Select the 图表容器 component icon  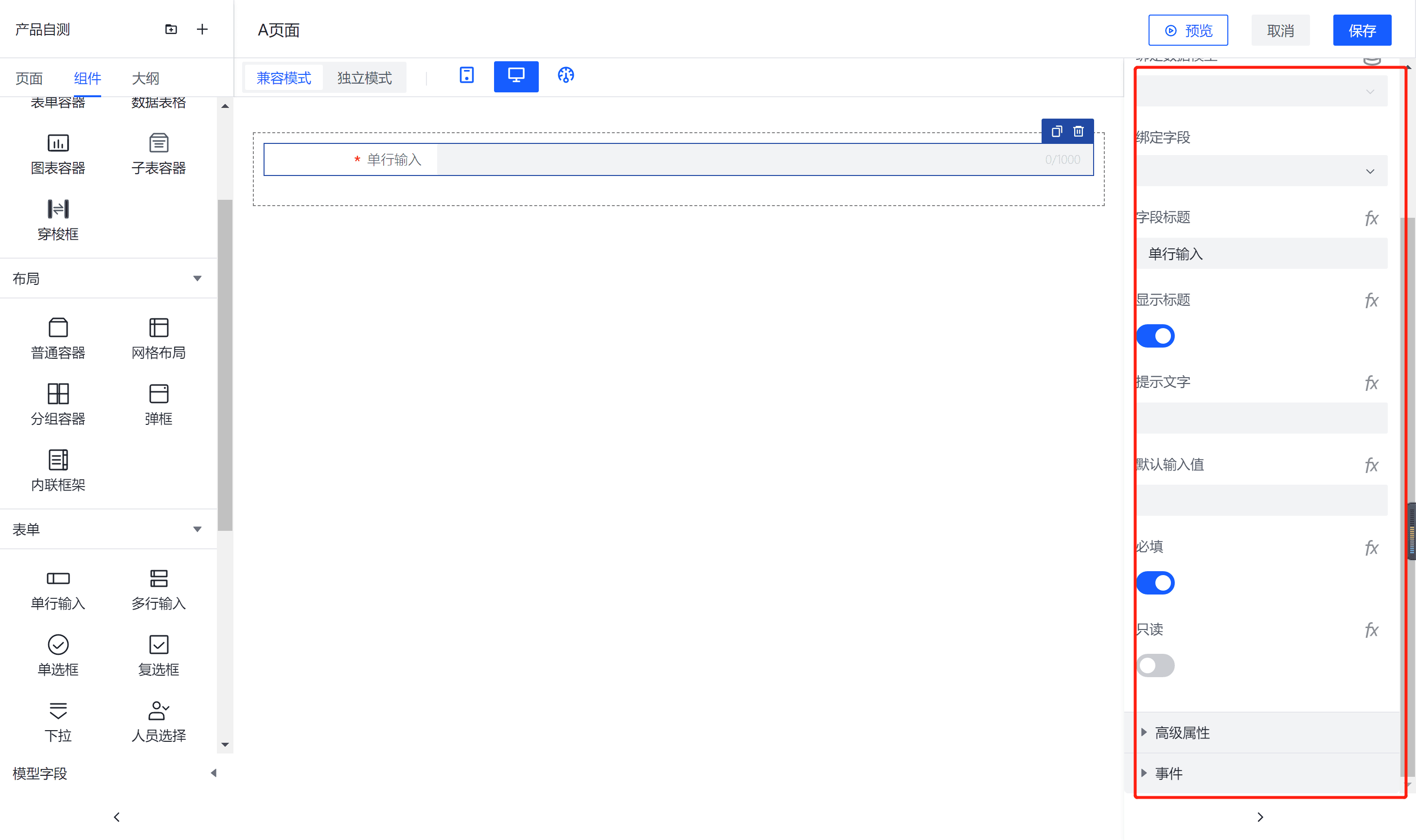point(58,143)
